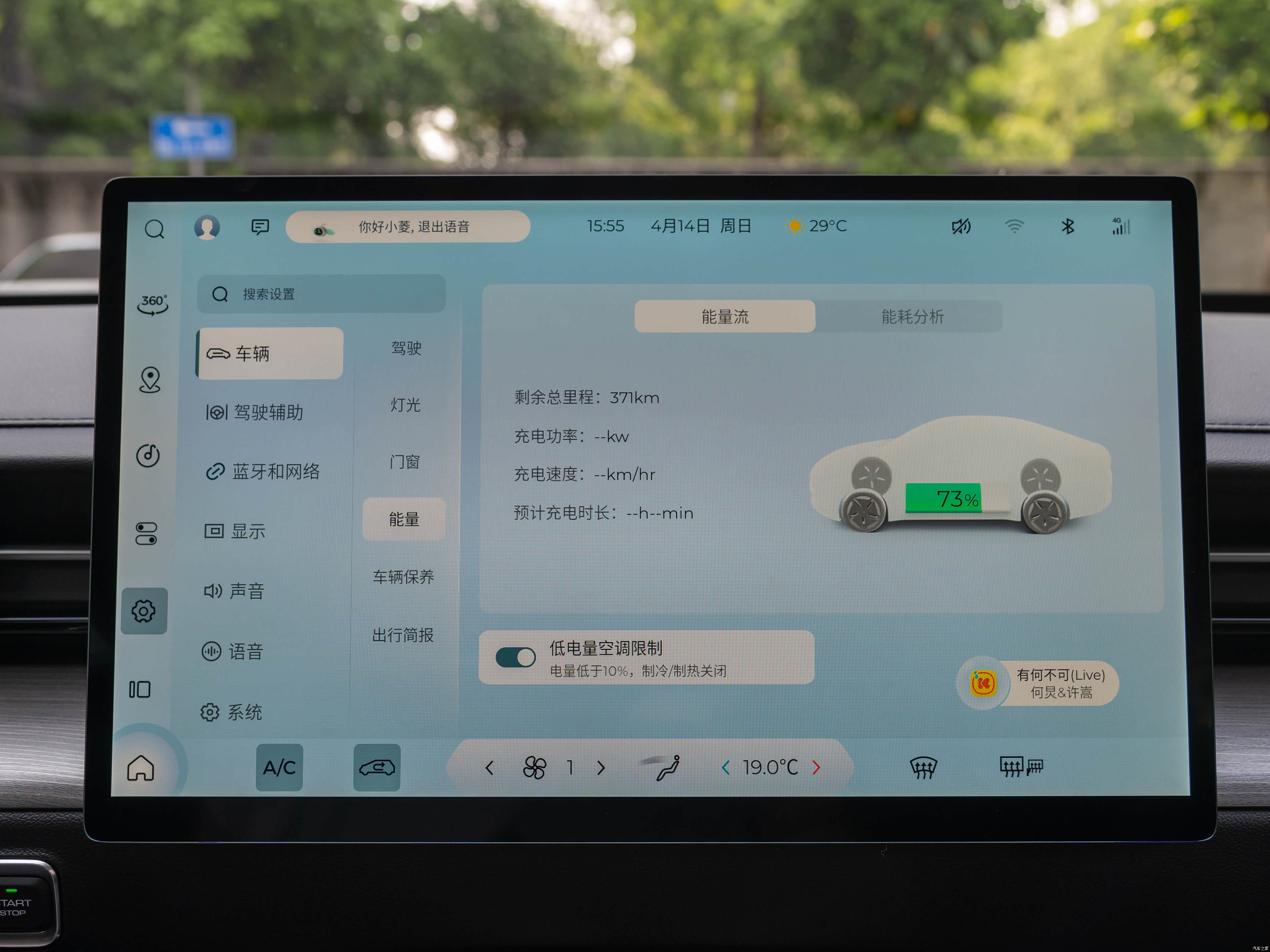Image resolution: width=1270 pixels, height=952 pixels.
Task: Toggle the air recirculation mode button
Action: pyautogui.click(x=377, y=768)
